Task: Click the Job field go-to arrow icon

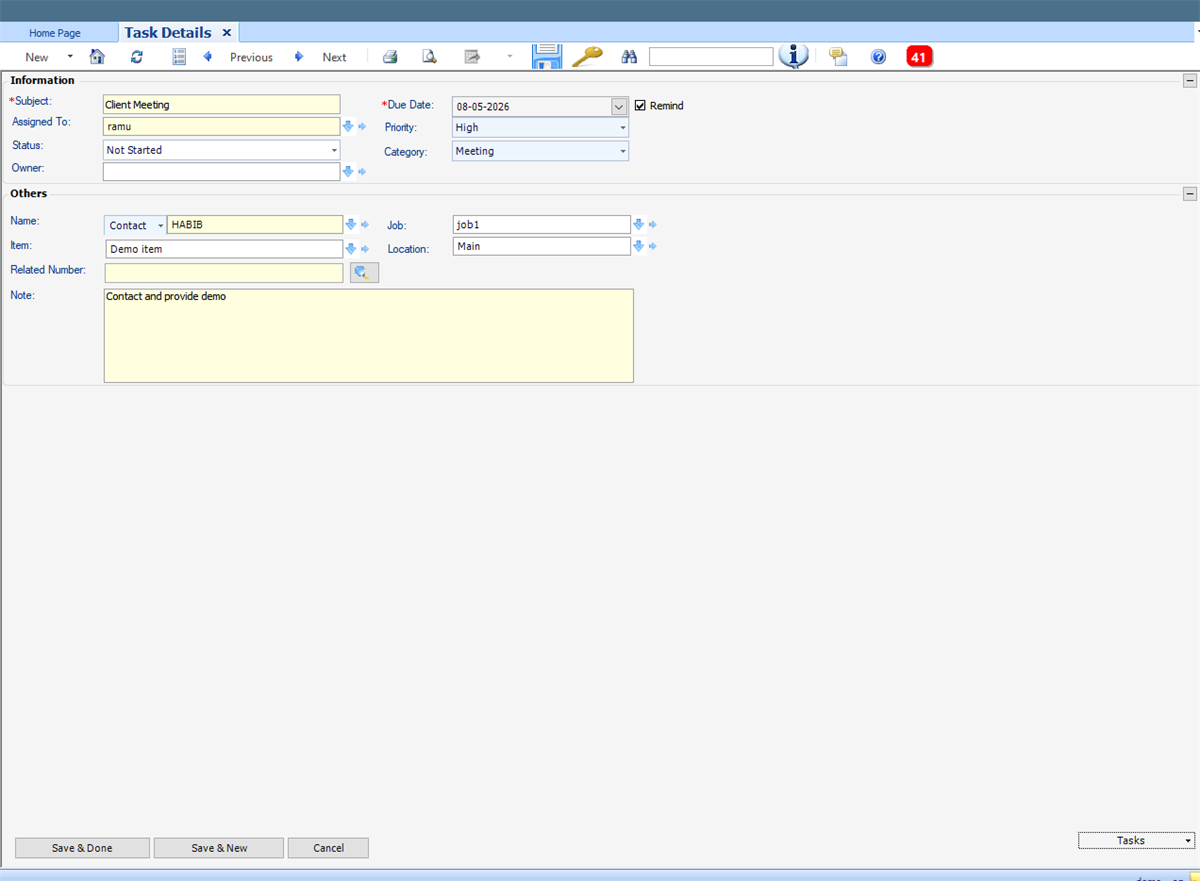Action: (x=652, y=225)
